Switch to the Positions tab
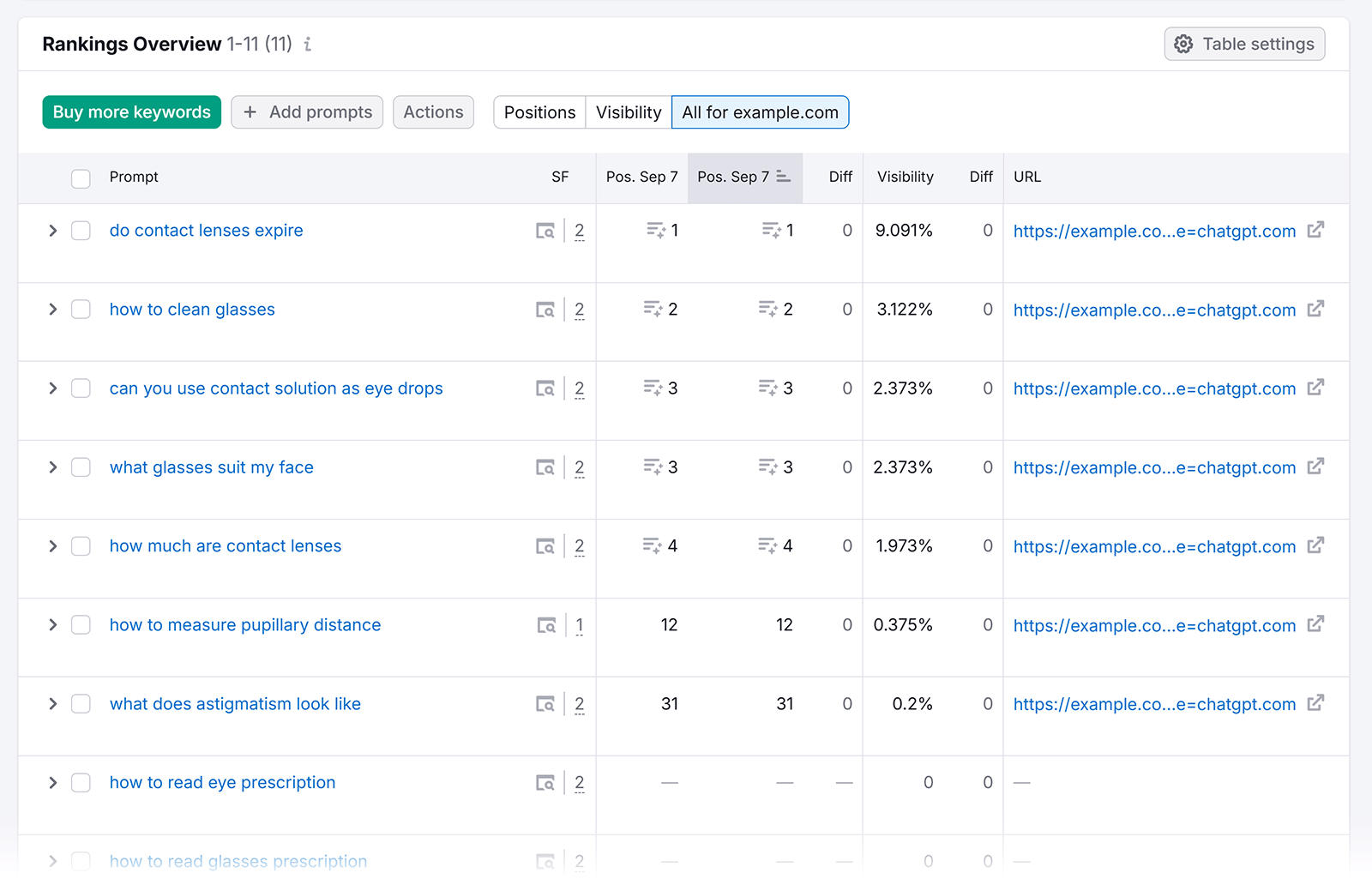Viewport: 1372px width, 885px height. coord(539,111)
